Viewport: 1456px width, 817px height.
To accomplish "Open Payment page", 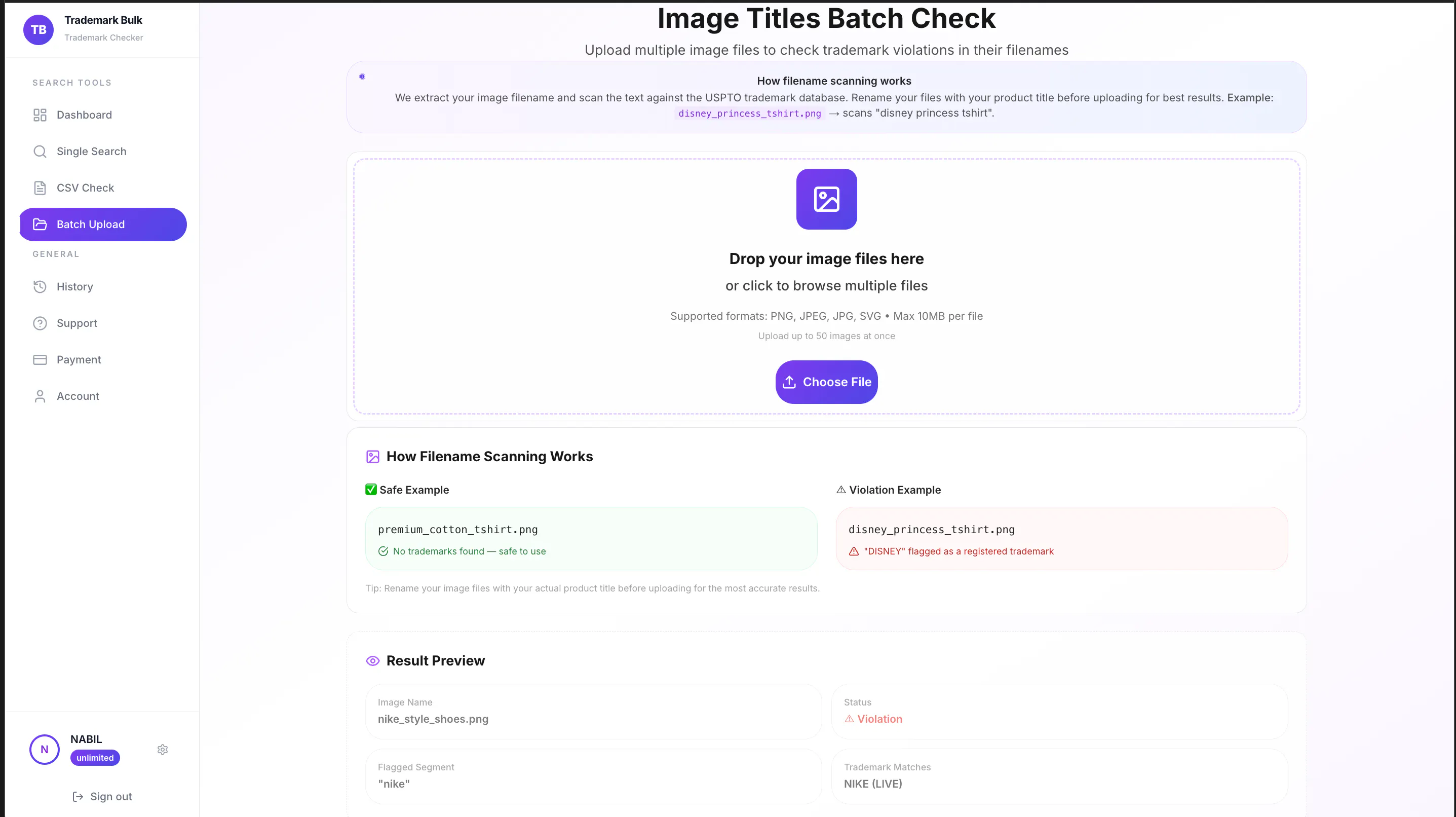I will tap(103, 360).
